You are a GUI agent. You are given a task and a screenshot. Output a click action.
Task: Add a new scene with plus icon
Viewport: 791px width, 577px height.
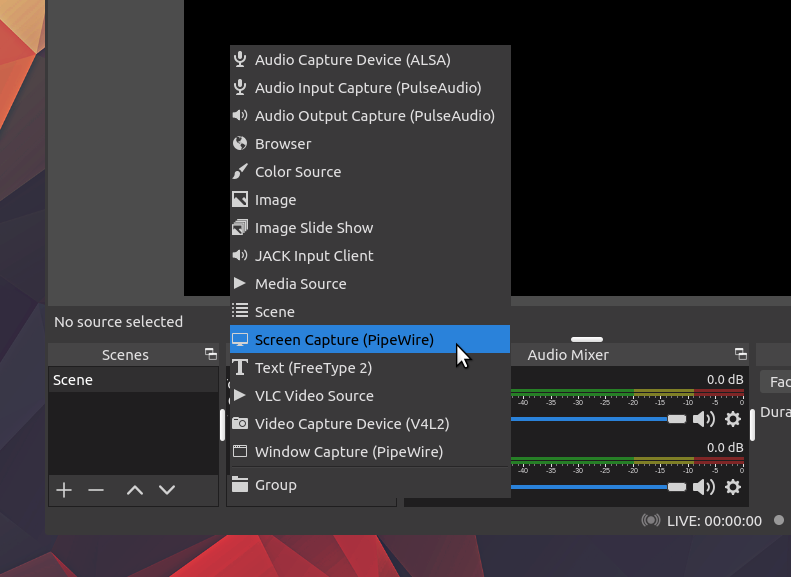pos(64,490)
